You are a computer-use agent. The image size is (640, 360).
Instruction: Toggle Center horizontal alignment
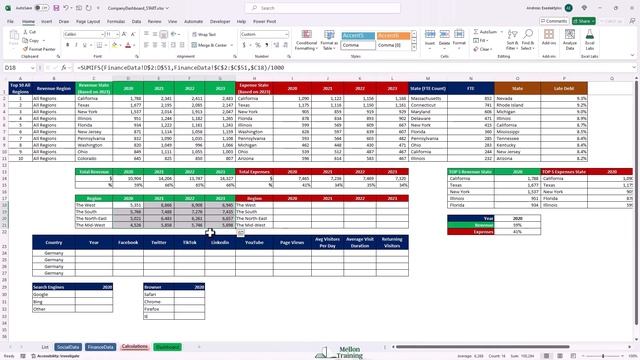155,45
